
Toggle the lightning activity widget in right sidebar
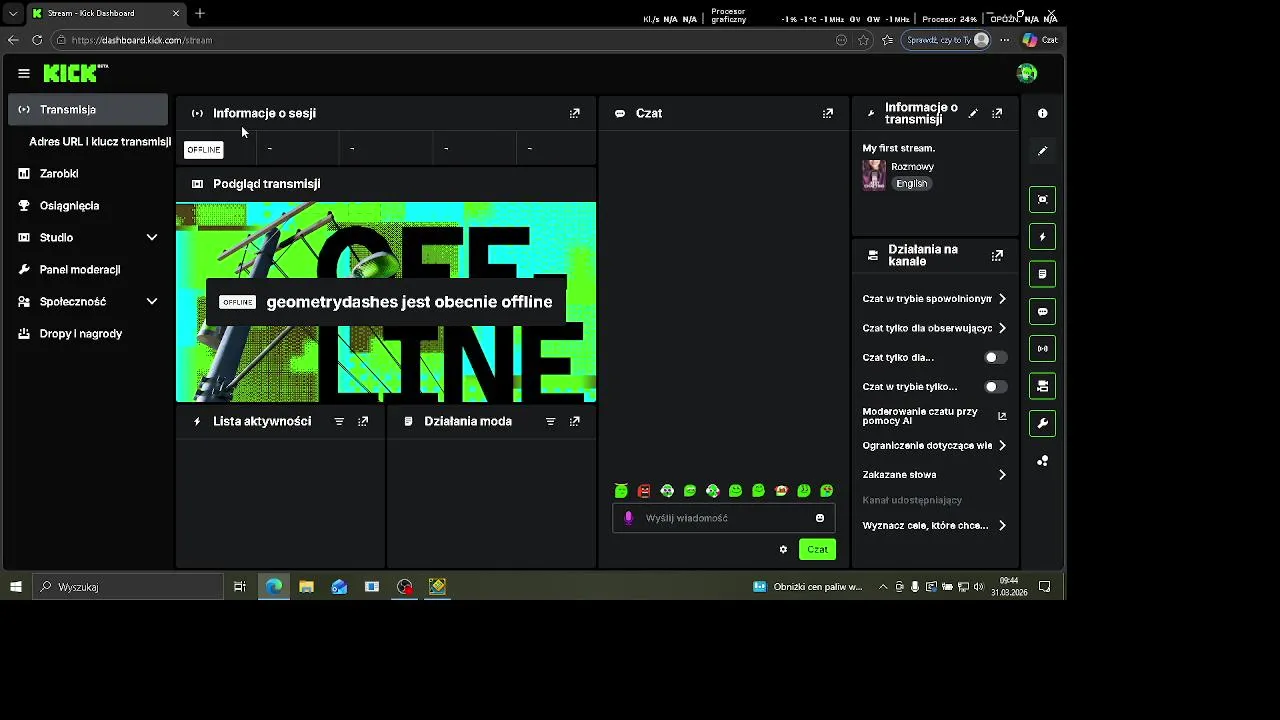(1043, 237)
